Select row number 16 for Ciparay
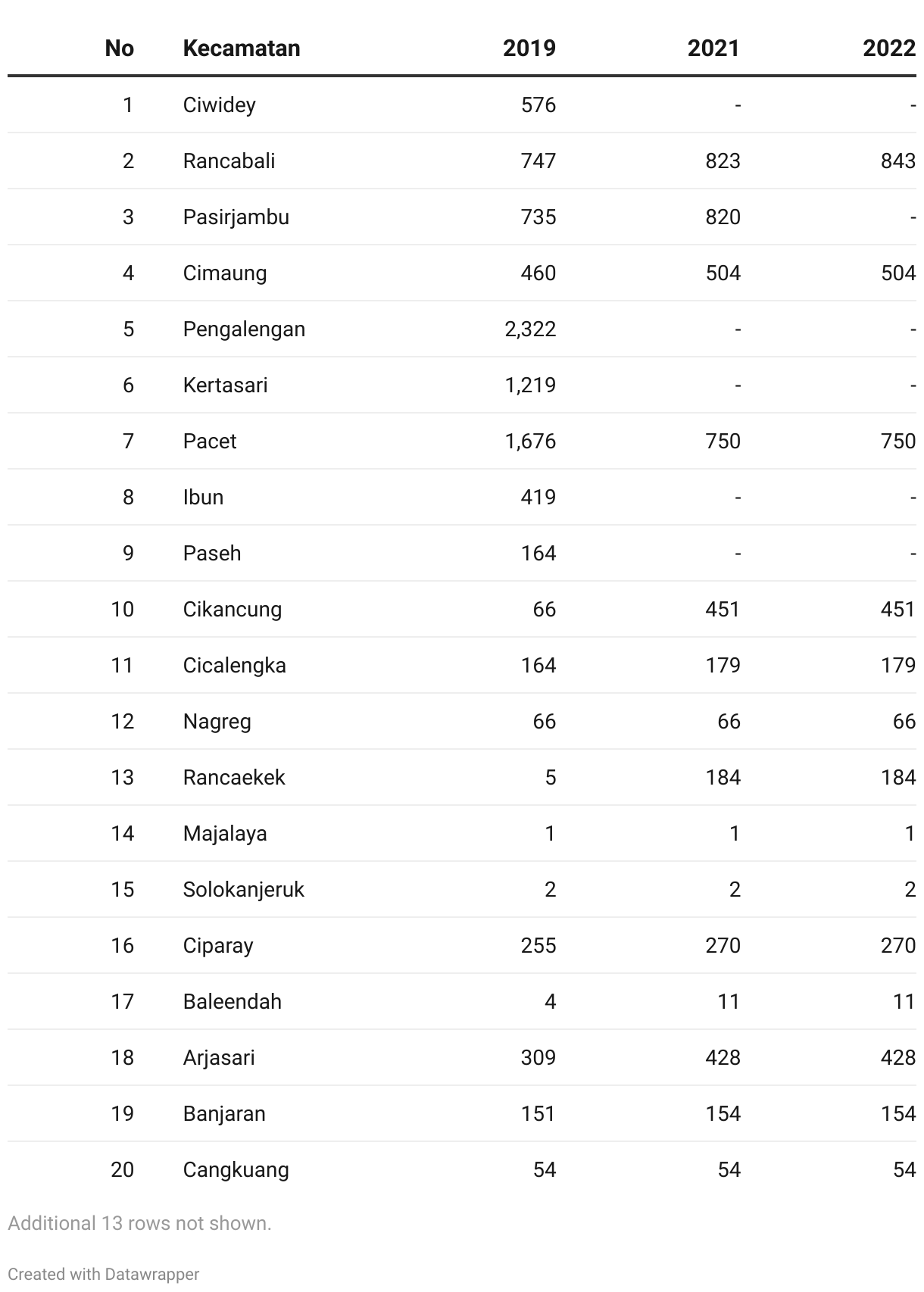 click(122, 945)
